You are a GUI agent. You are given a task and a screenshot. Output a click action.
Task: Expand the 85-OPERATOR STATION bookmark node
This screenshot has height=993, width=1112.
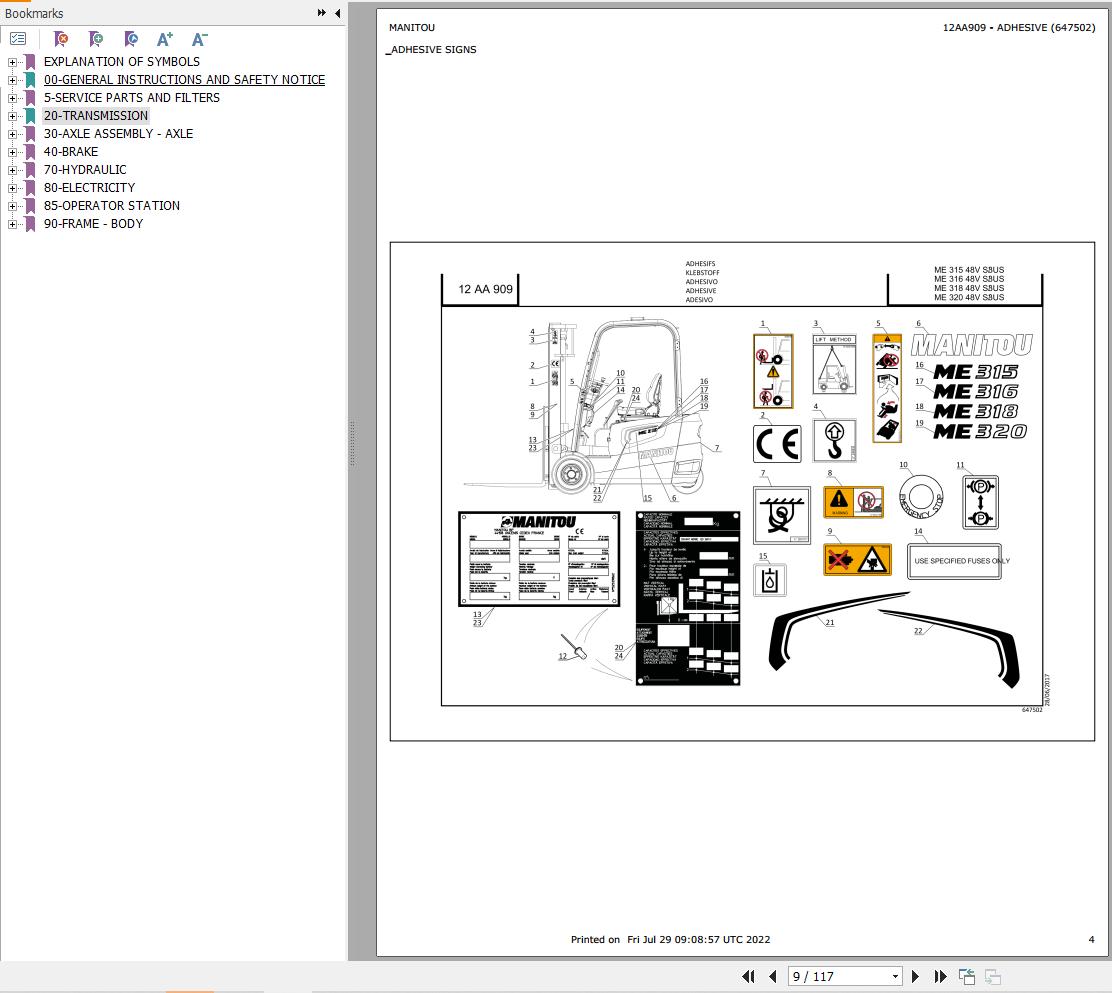click(x=12, y=206)
